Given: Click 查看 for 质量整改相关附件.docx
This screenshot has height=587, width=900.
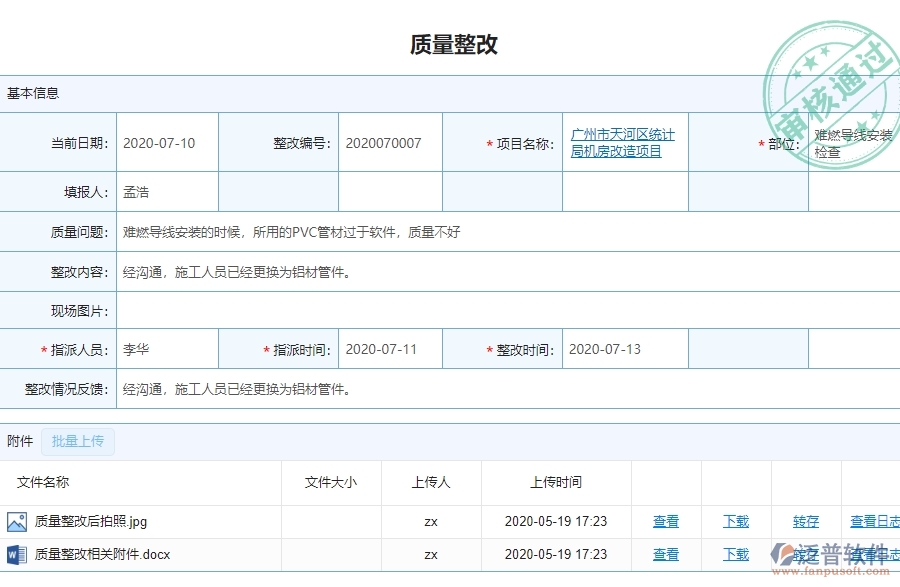Looking at the screenshot, I should pyautogui.click(x=666, y=554).
